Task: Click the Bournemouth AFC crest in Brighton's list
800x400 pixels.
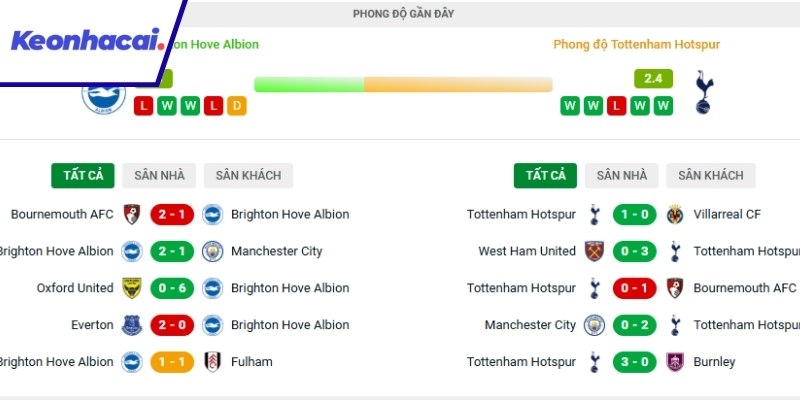Action: tap(130, 214)
